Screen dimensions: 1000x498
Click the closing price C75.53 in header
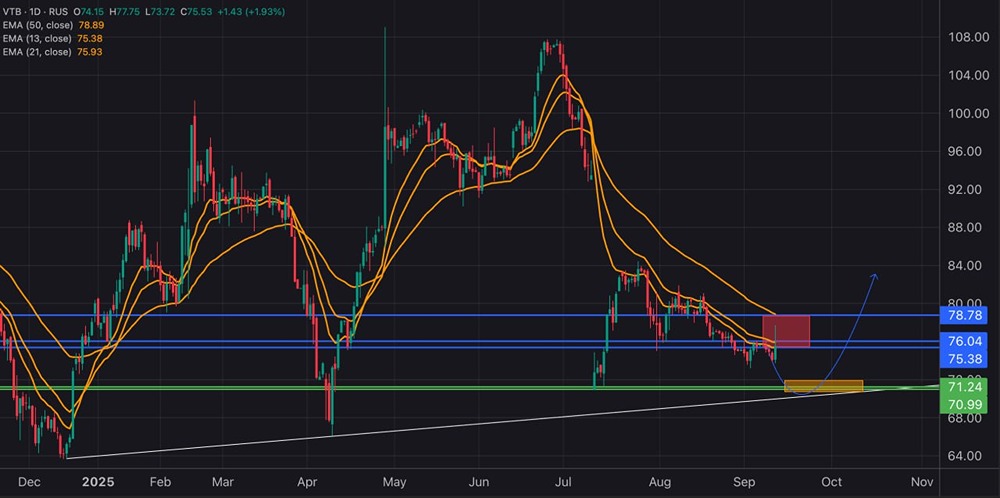[198, 12]
